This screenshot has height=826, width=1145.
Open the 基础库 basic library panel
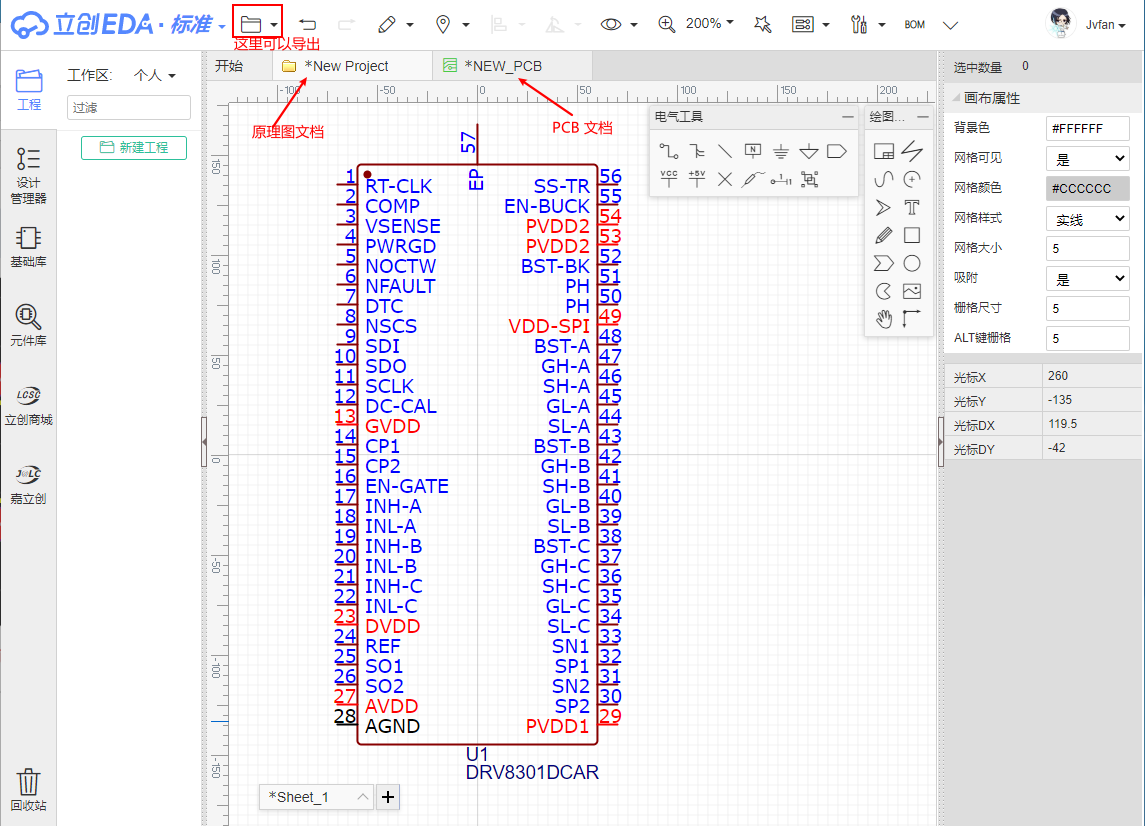(28, 247)
